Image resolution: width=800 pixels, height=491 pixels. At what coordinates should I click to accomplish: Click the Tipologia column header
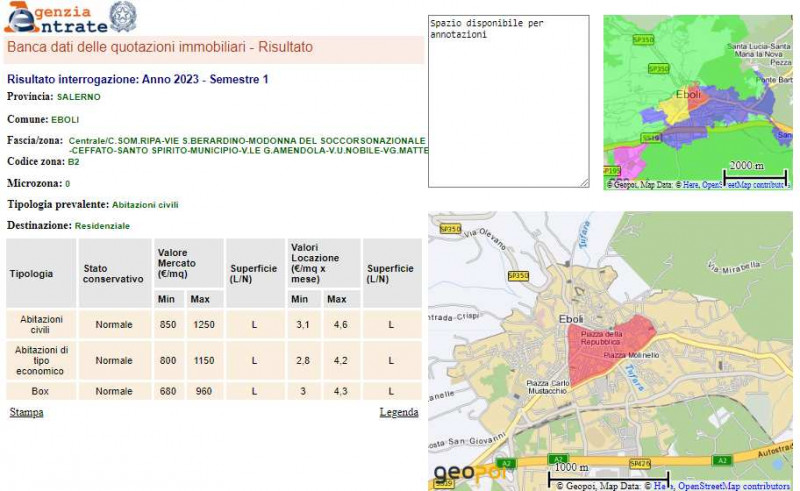tap(41, 274)
